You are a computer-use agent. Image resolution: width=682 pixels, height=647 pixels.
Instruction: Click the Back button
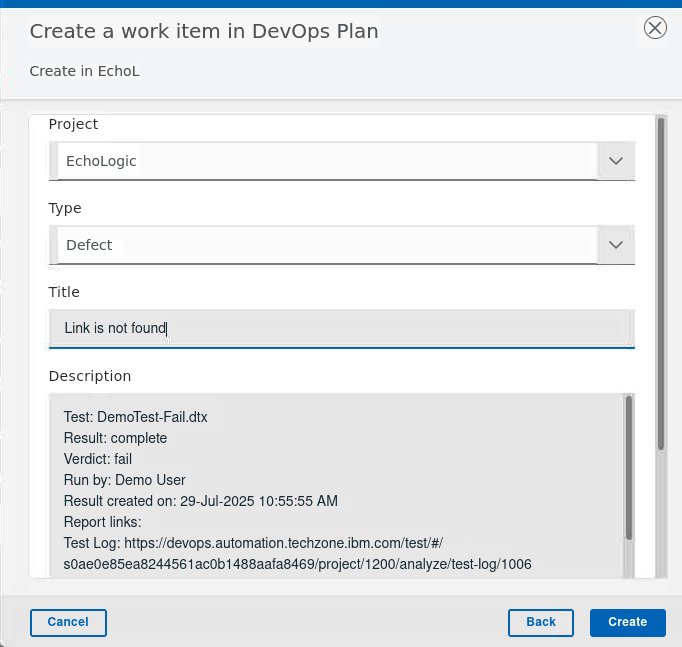(541, 623)
